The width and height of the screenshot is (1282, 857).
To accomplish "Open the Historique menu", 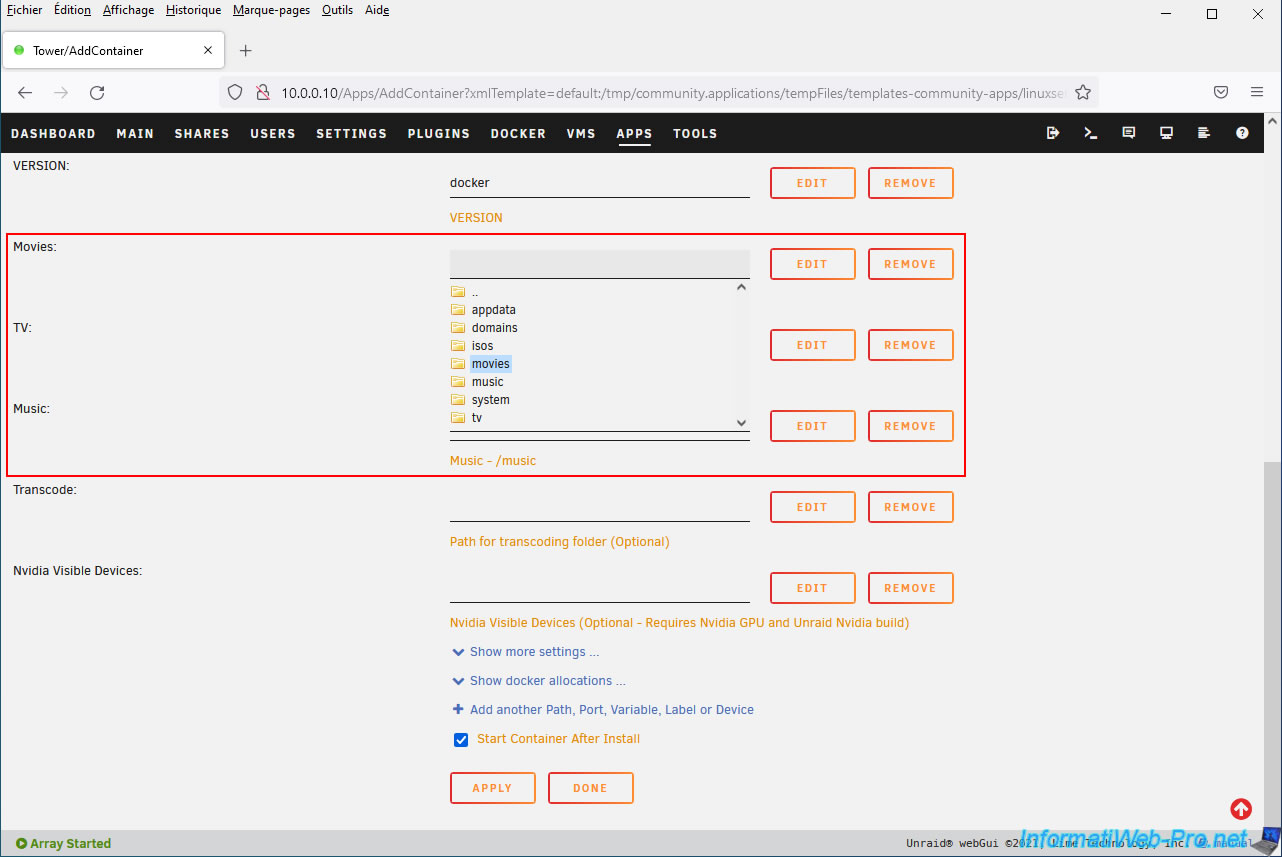I will point(193,10).
